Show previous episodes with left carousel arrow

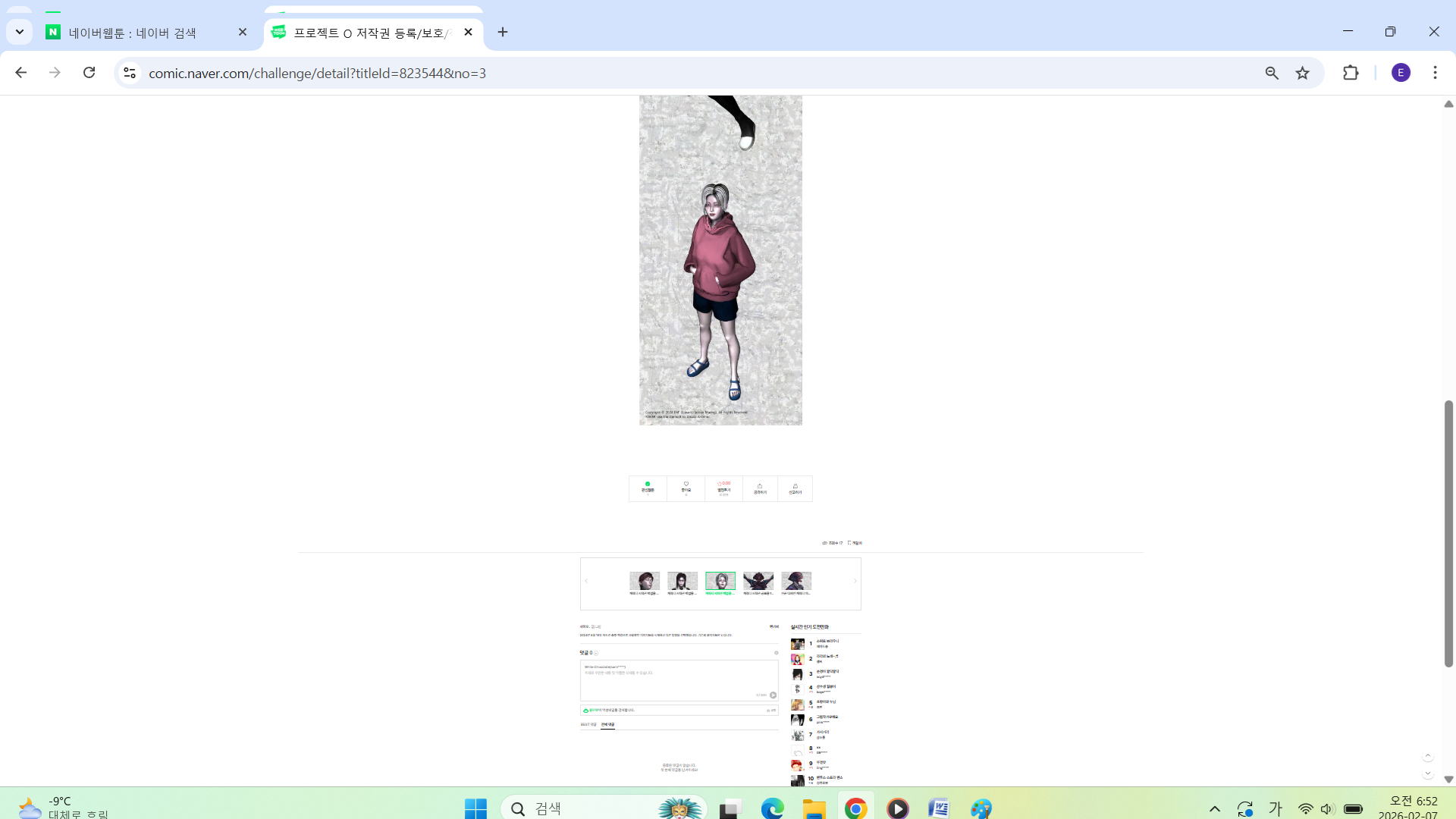click(x=586, y=582)
